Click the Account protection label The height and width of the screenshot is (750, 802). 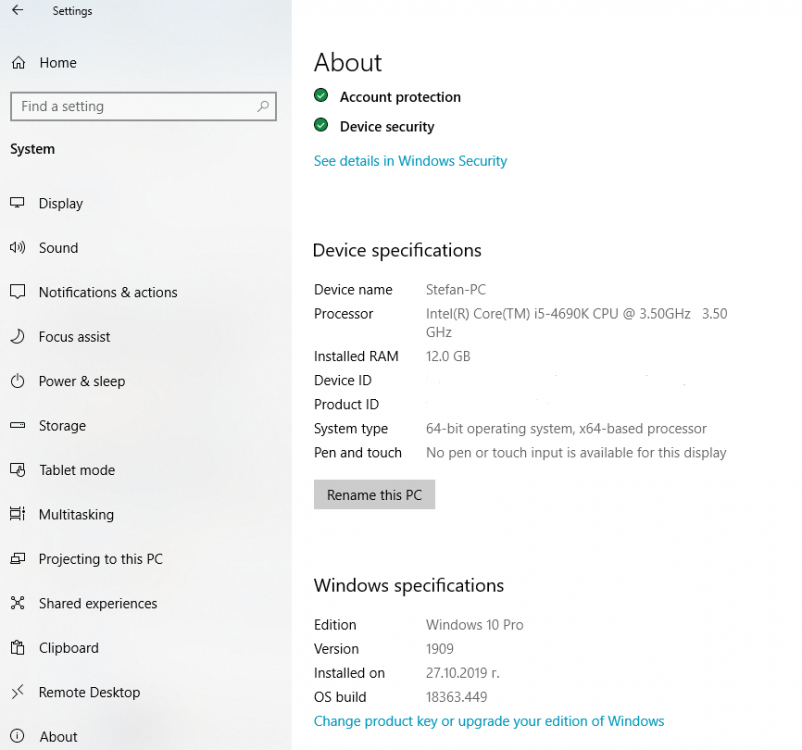pyautogui.click(x=400, y=97)
